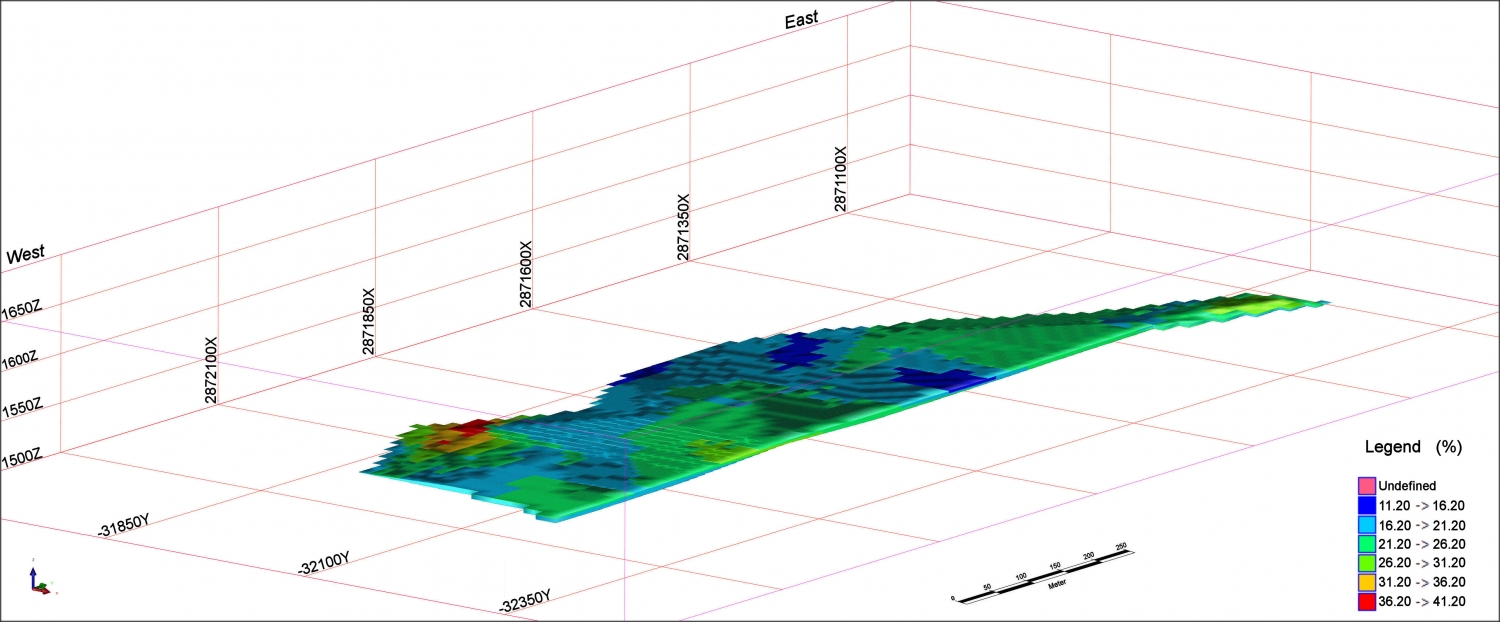Select the dark blue 11.20 -> 16.20 swatch
Viewport: 1500px width, 622px height.
(x=1366, y=506)
